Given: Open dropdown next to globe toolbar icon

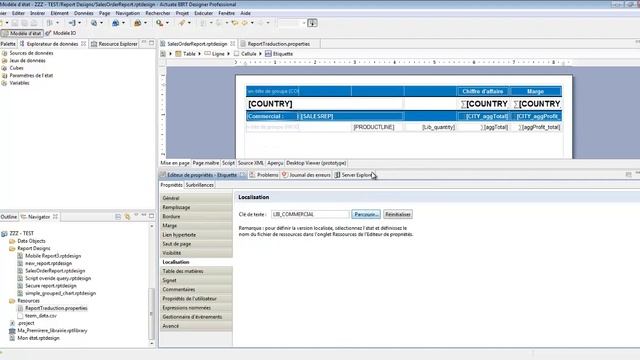Looking at the screenshot, I should (123, 23).
